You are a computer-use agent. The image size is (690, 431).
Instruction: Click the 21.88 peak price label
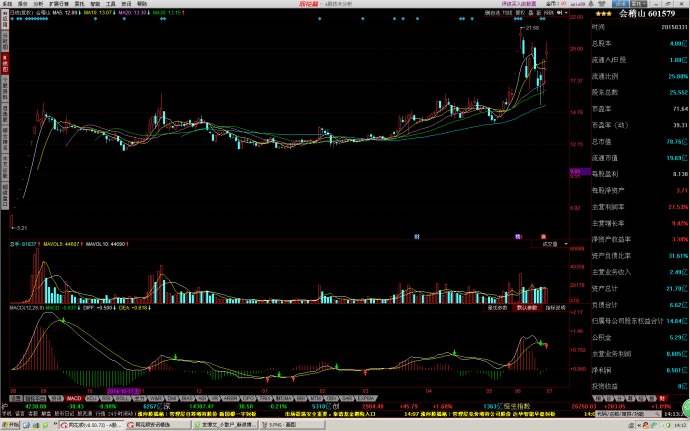click(530, 28)
